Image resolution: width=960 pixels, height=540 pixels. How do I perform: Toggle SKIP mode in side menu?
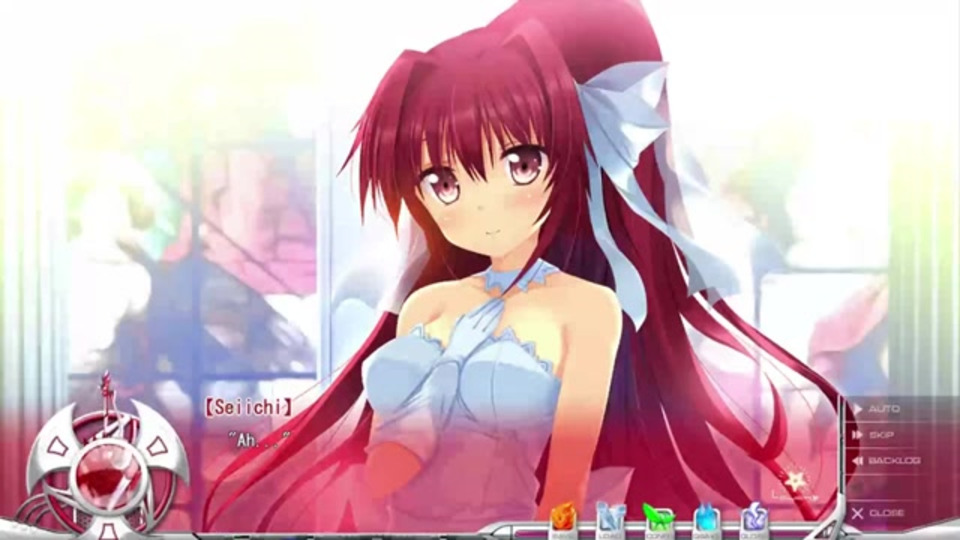(873, 435)
